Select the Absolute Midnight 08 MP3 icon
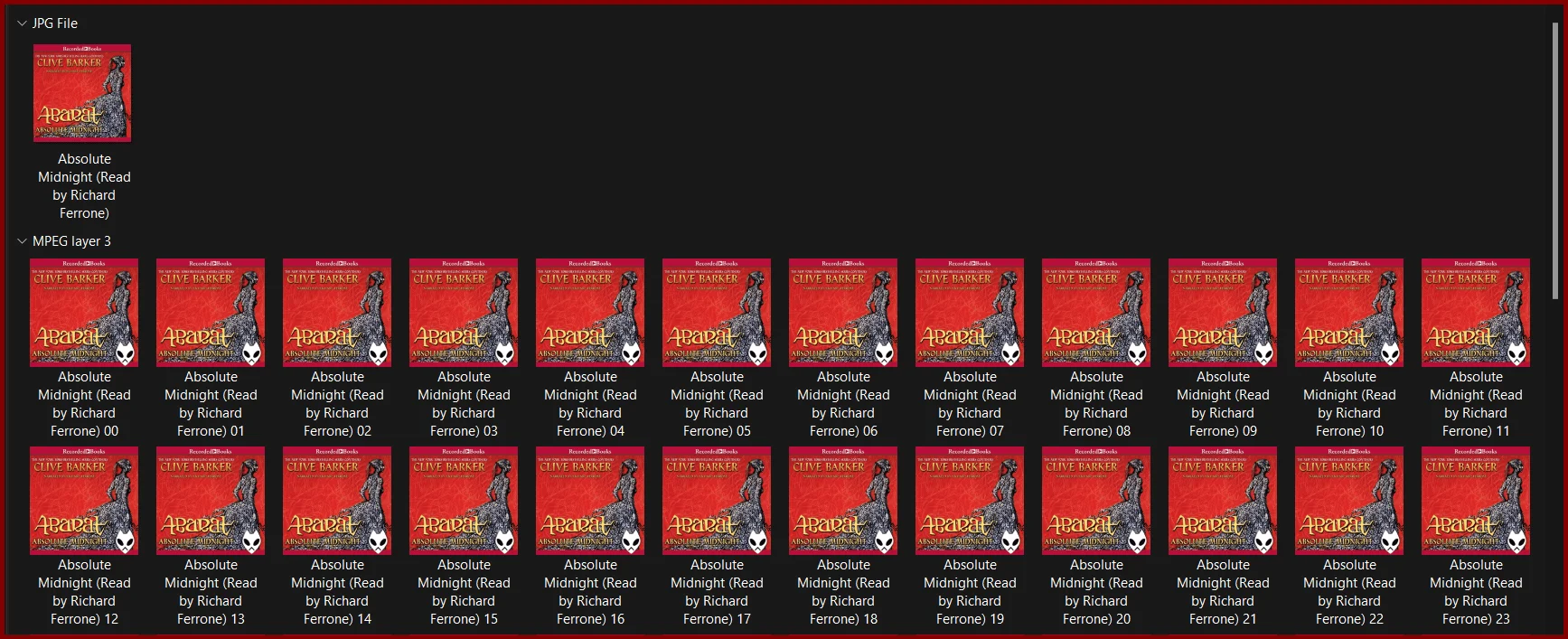Screen dimensions: 1568x639 coord(1096,313)
